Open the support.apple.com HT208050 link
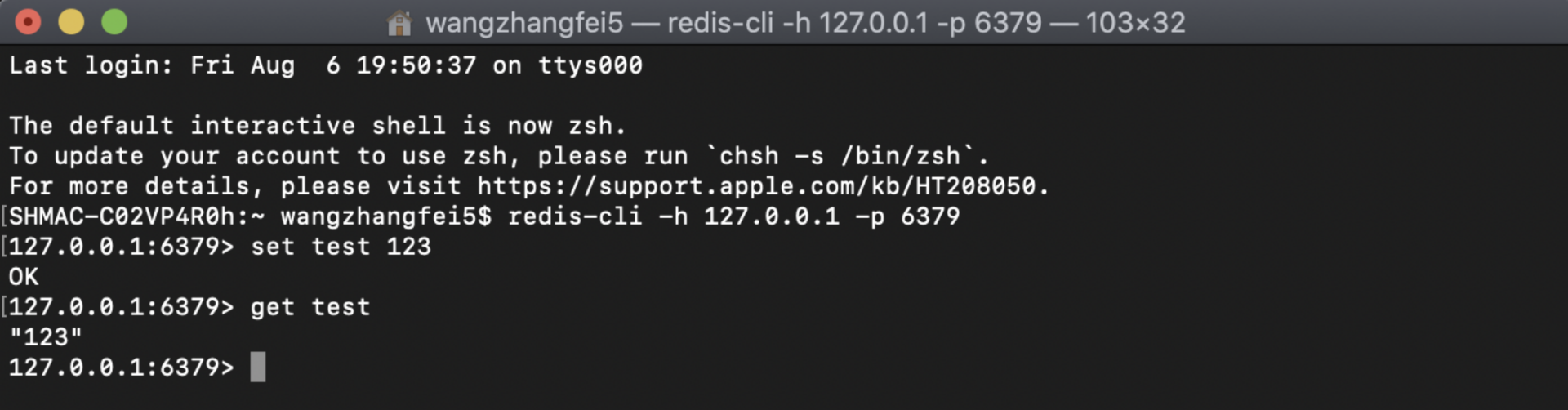Image resolution: width=1568 pixels, height=410 pixels. pyautogui.click(x=755, y=186)
